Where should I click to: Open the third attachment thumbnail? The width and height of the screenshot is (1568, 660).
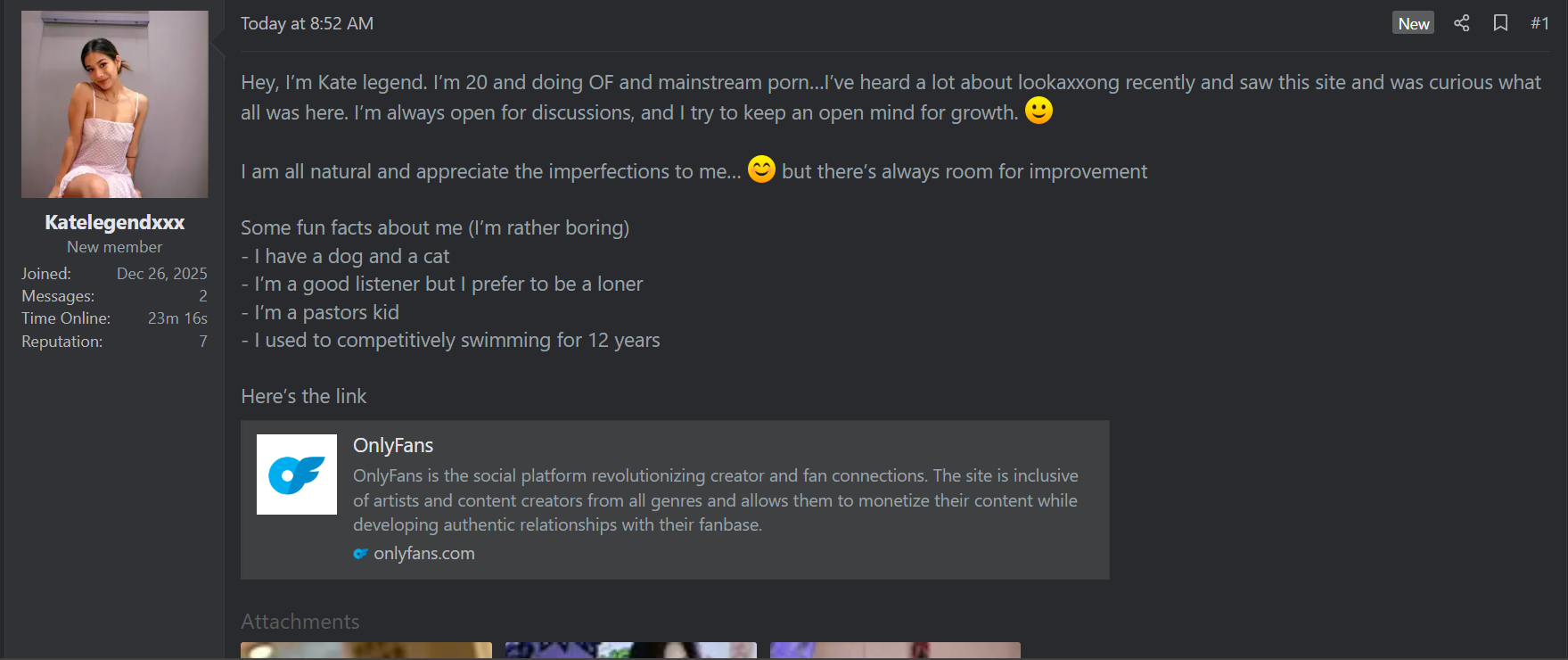click(895, 650)
